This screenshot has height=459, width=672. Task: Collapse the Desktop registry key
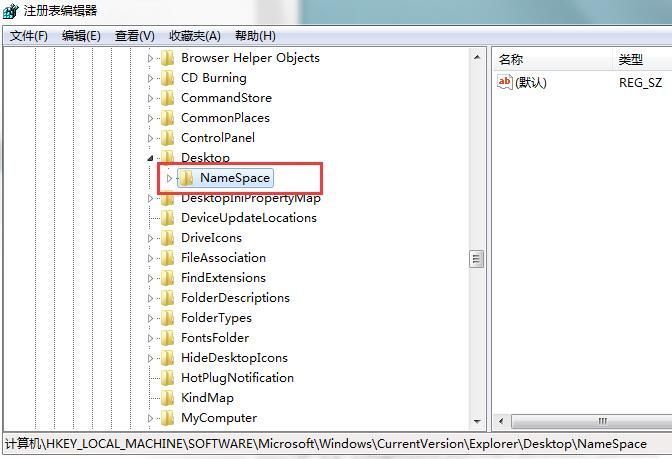(x=152, y=158)
